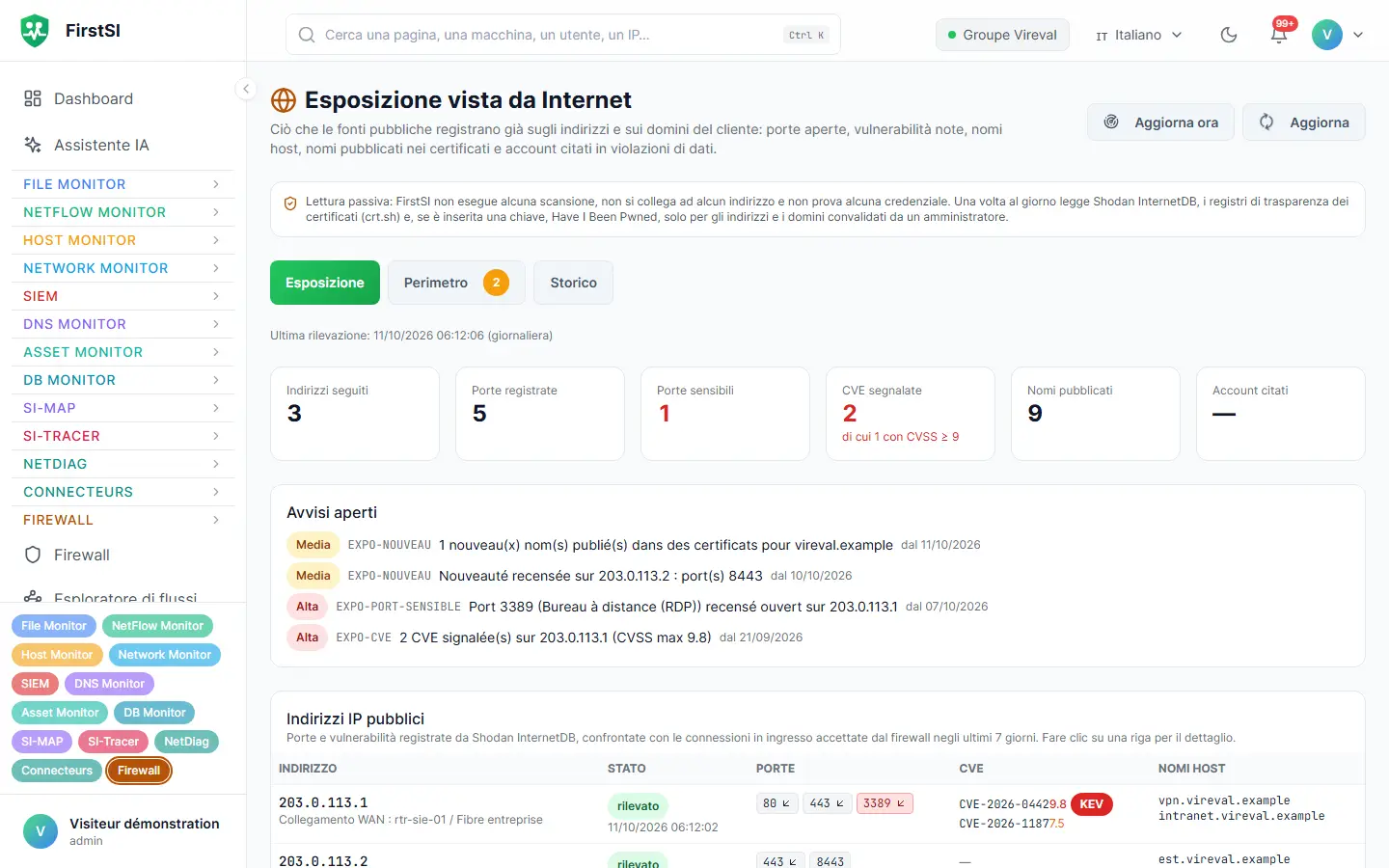Switch to the Storico tab
Viewport: 1389px width, 868px height.
click(573, 283)
